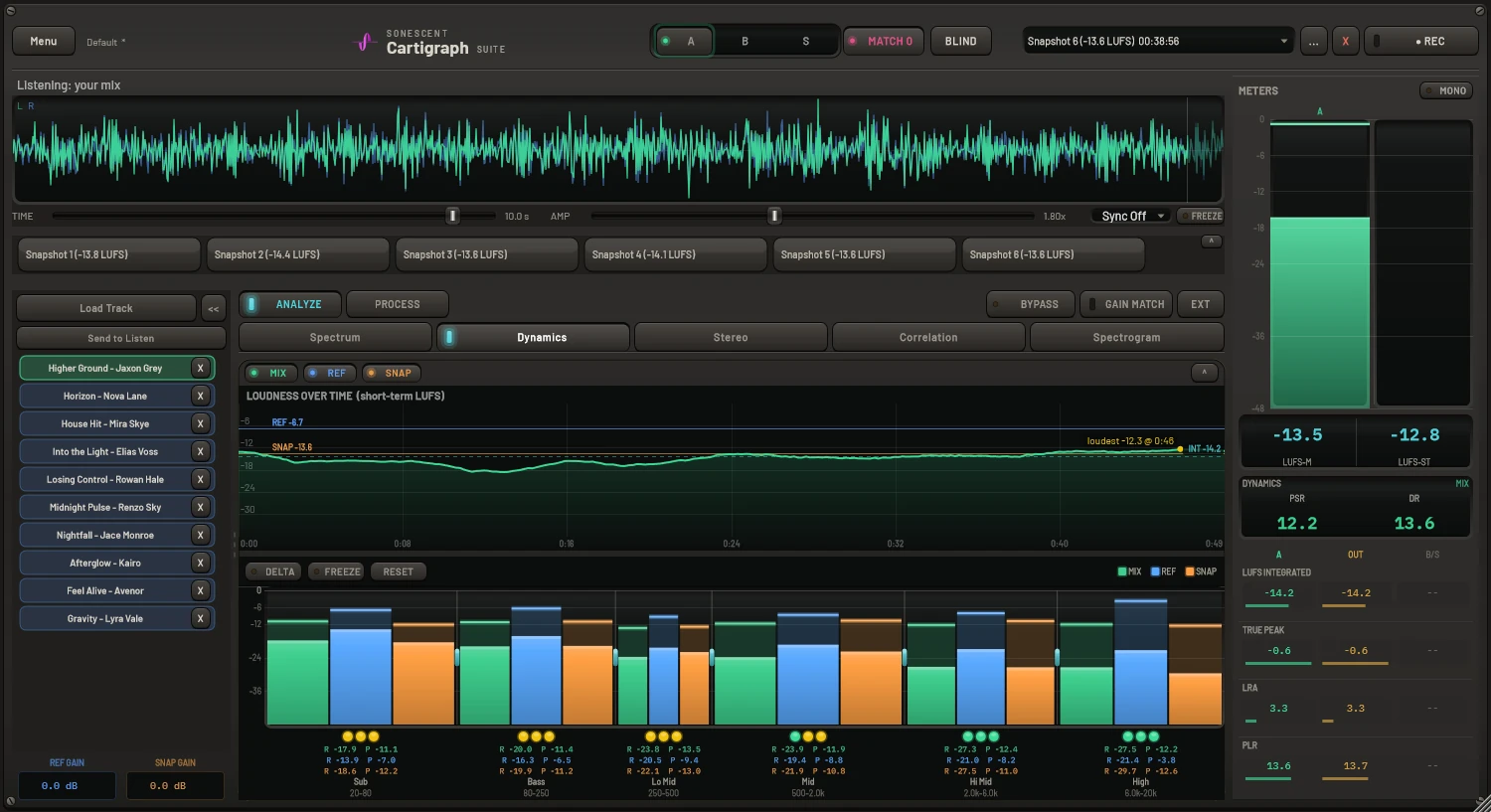Enable GAIN MATCH
The image size is (1491, 812).
coord(1126,304)
